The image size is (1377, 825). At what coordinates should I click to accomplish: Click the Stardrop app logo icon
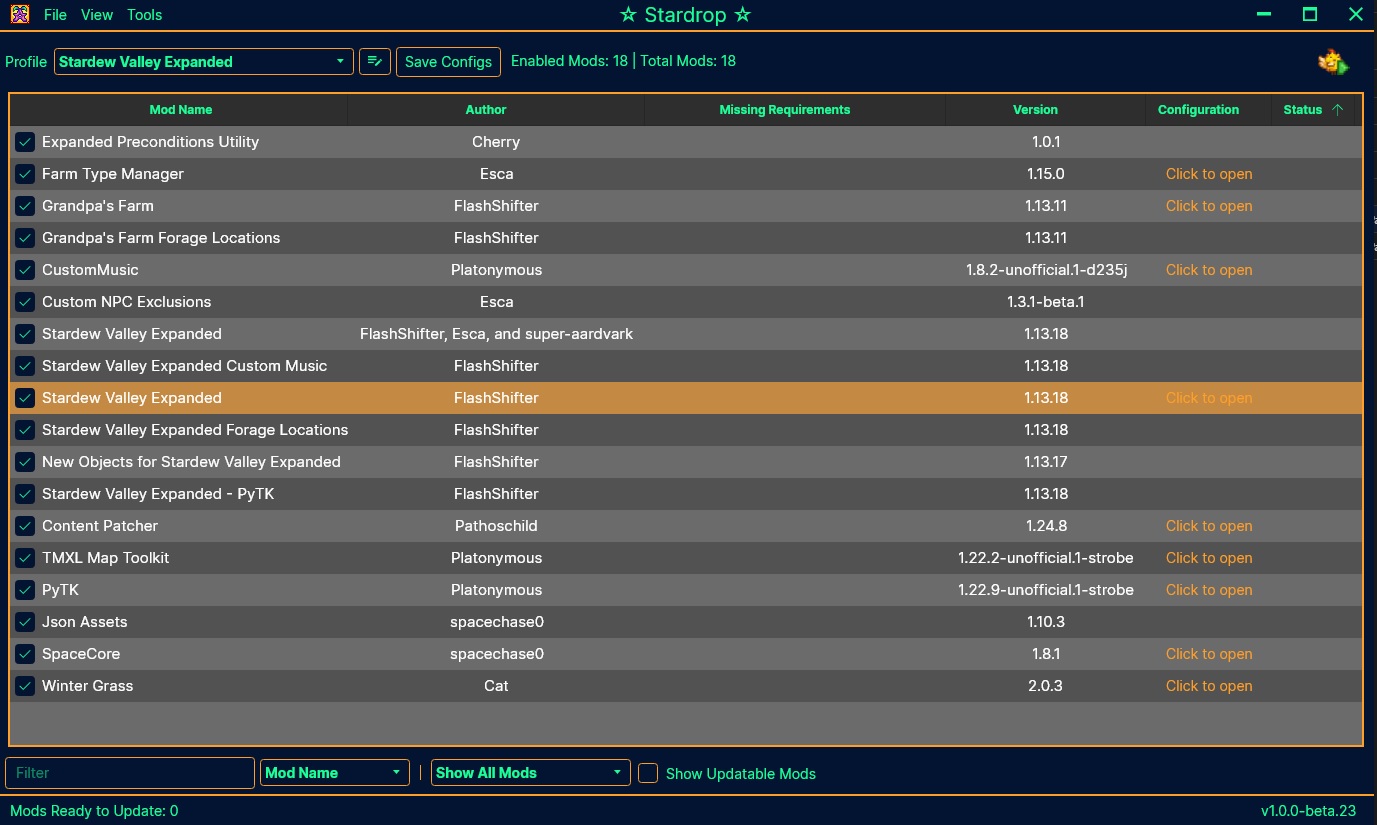[19, 14]
